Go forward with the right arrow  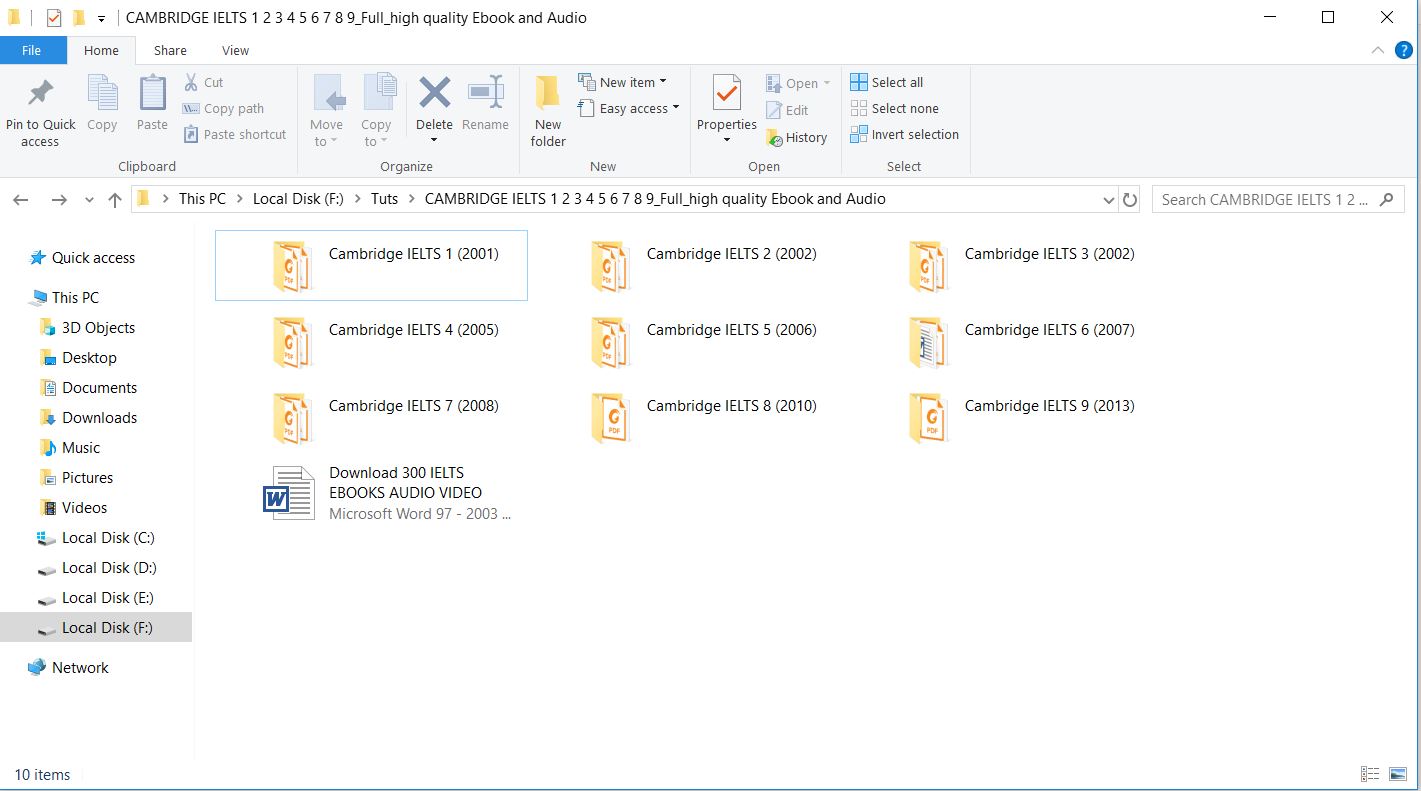(59, 200)
